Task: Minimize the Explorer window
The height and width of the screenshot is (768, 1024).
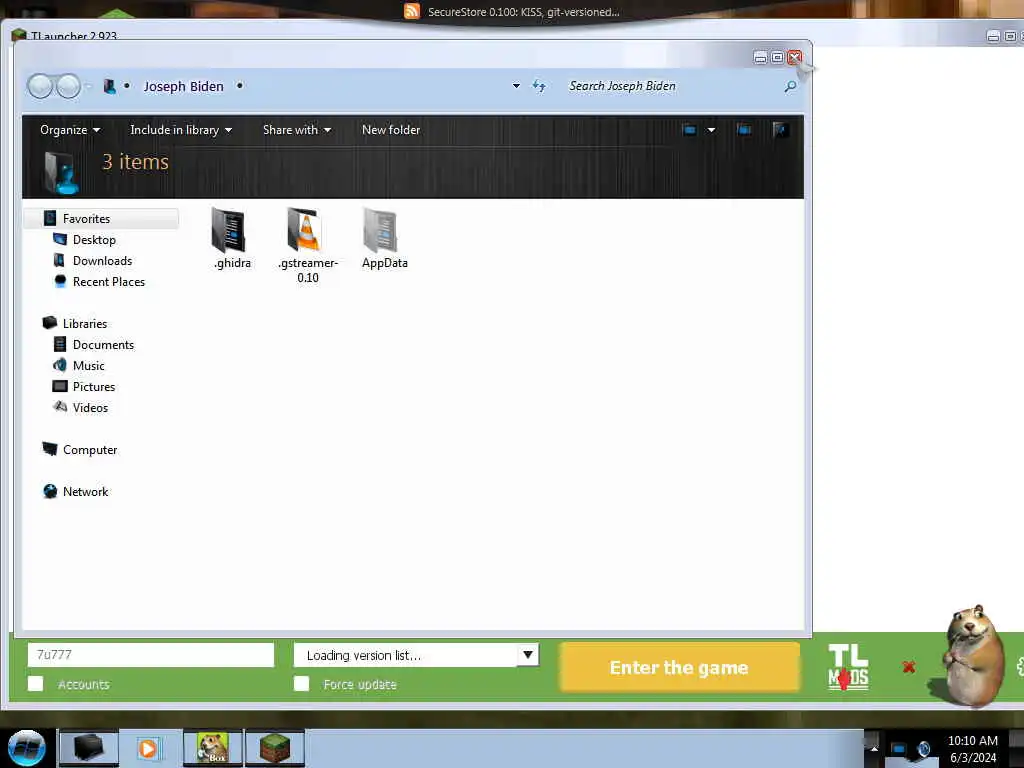Action: tap(760, 57)
